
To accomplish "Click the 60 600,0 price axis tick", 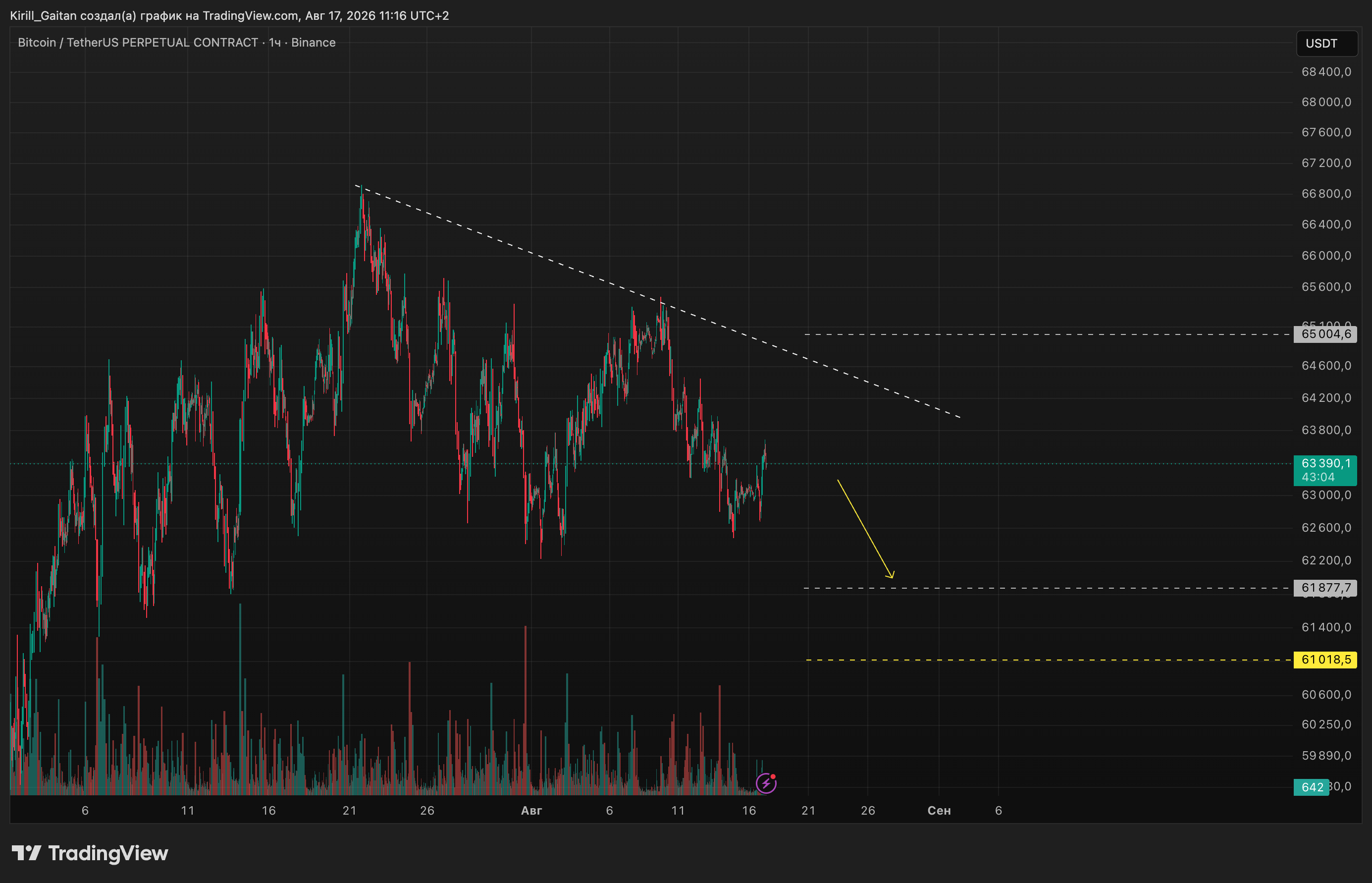I will 1326,695.
